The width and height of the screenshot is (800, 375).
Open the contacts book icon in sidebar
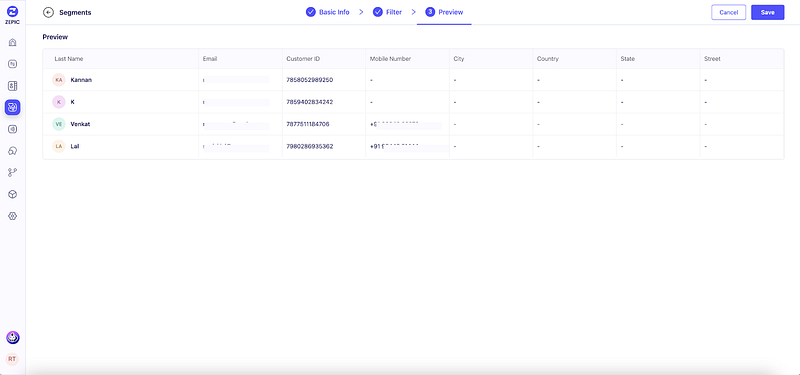[x=13, y=86]
